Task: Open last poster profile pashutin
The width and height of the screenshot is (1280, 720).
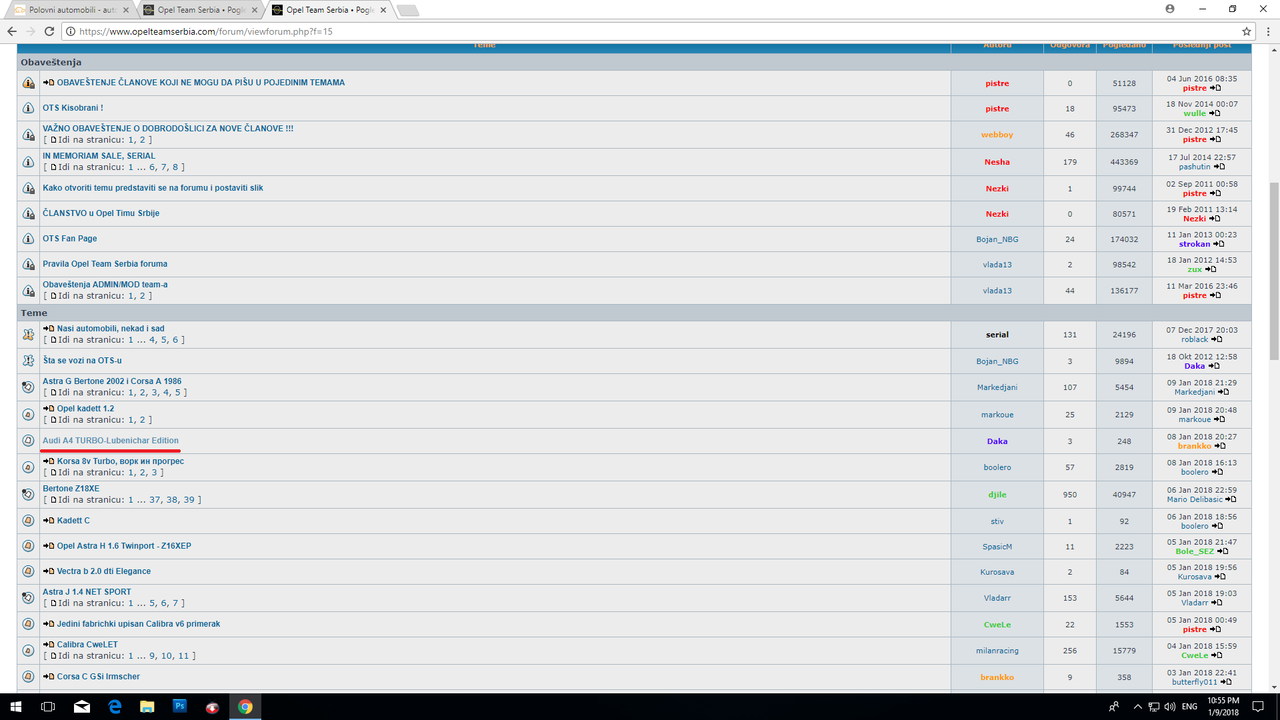Action: (x=1194, y=167)
